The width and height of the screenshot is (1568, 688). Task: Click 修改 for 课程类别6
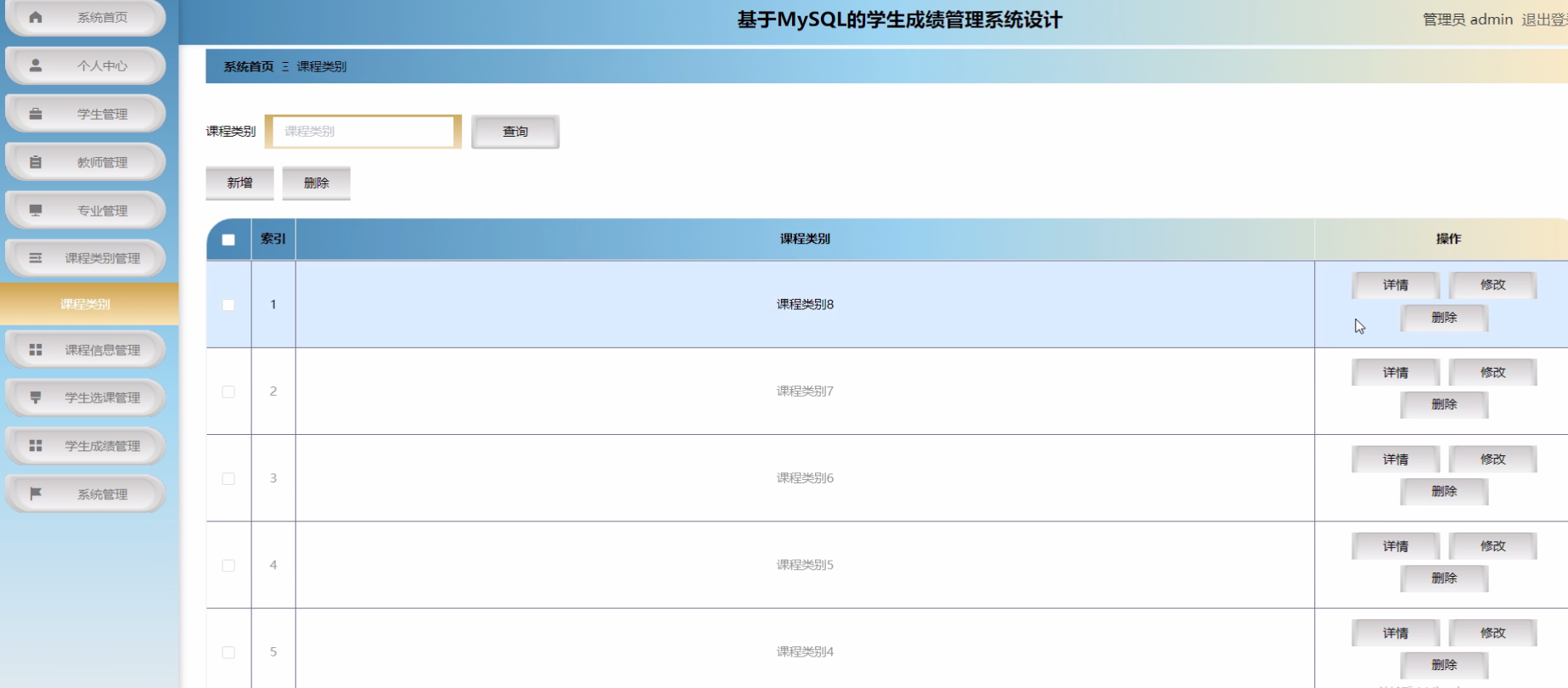coord(1493,460)
